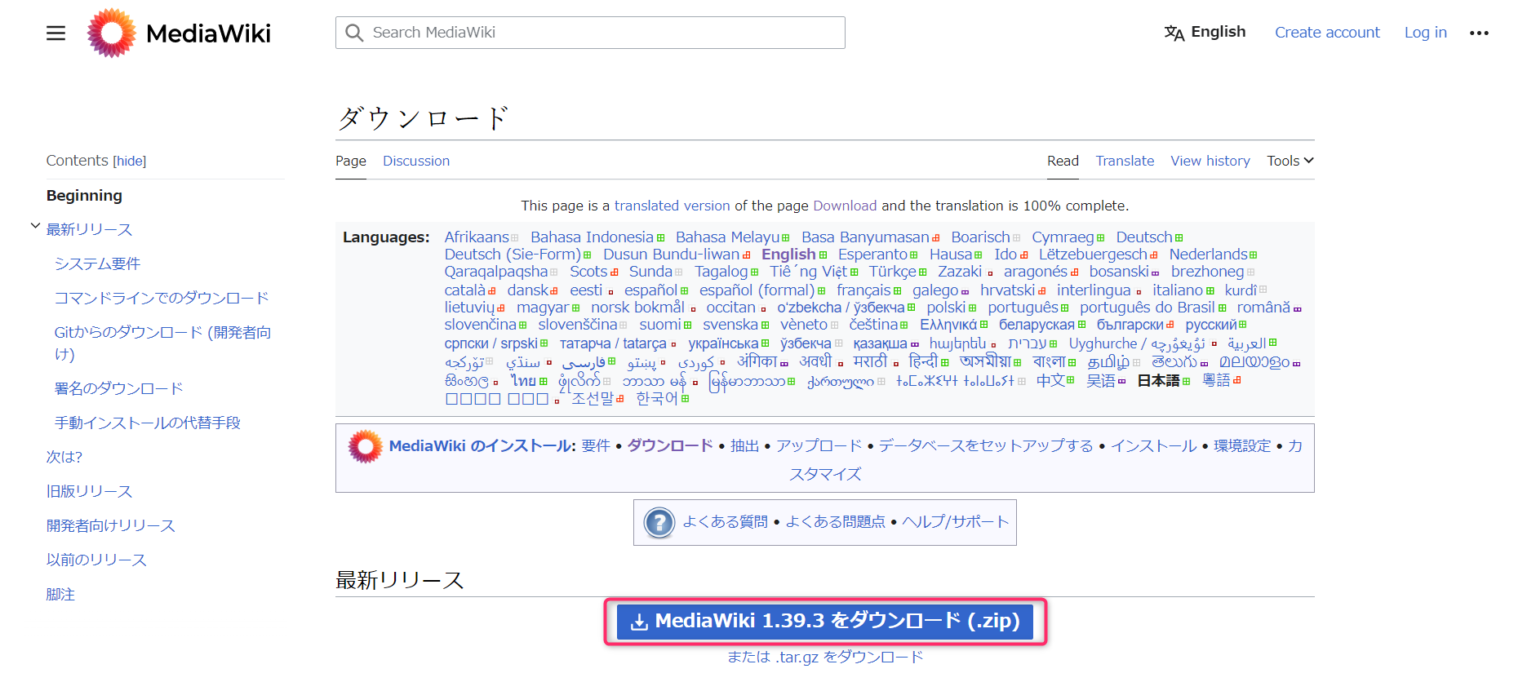Collapse the Contents sidebar via hide
Viewport: 1536px width, 682px height.
point(129,160)
